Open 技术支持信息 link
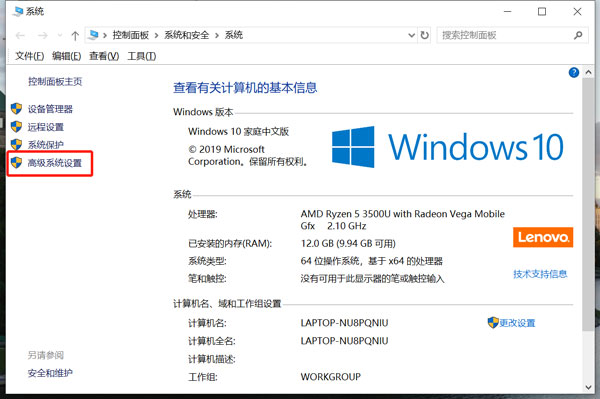 540,274
